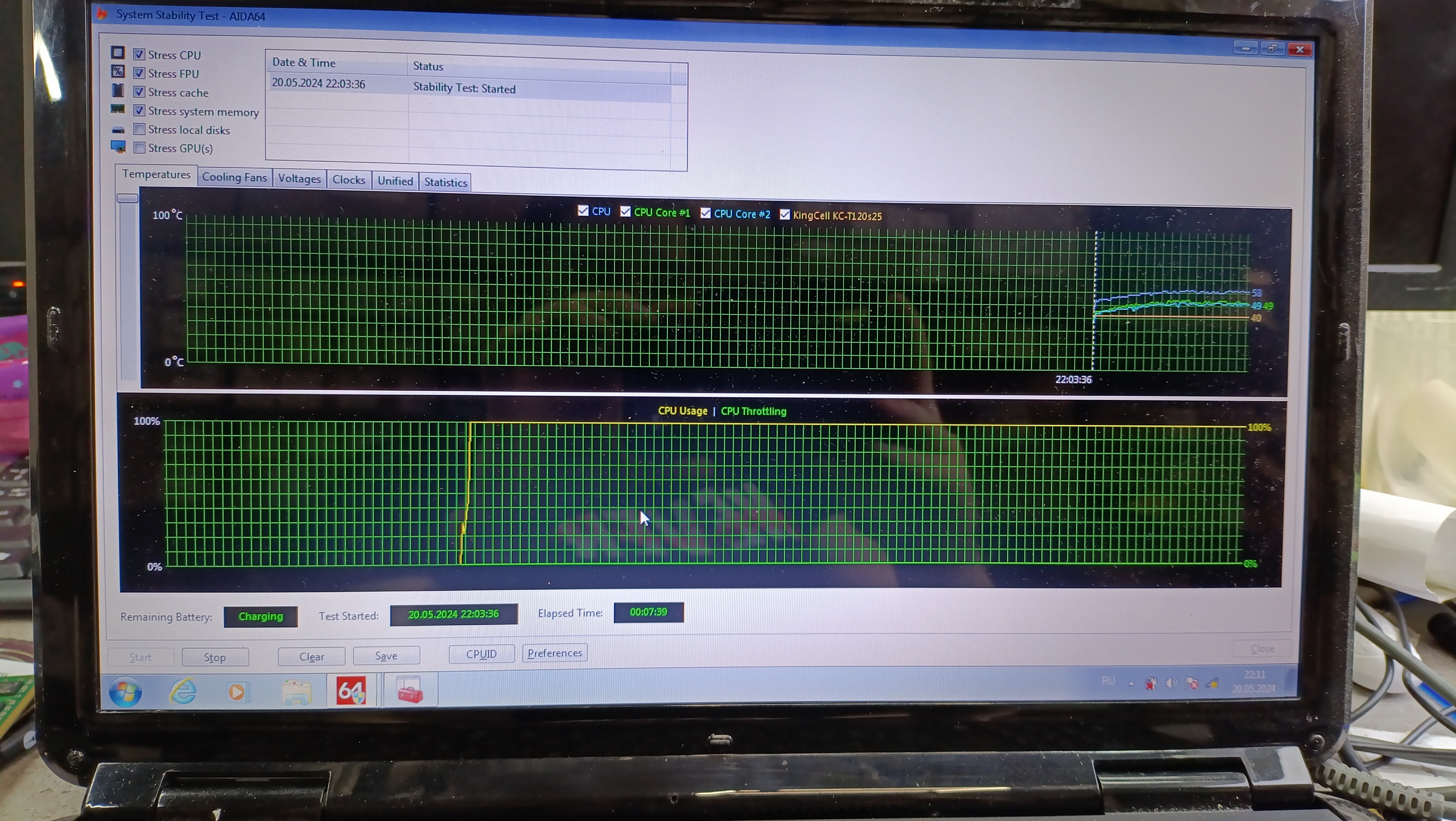The height and width of the screenshot is (821, 1456).
Task: Click the 22:03:36 time marker under temperature graph
Action: click(1073, 379)
